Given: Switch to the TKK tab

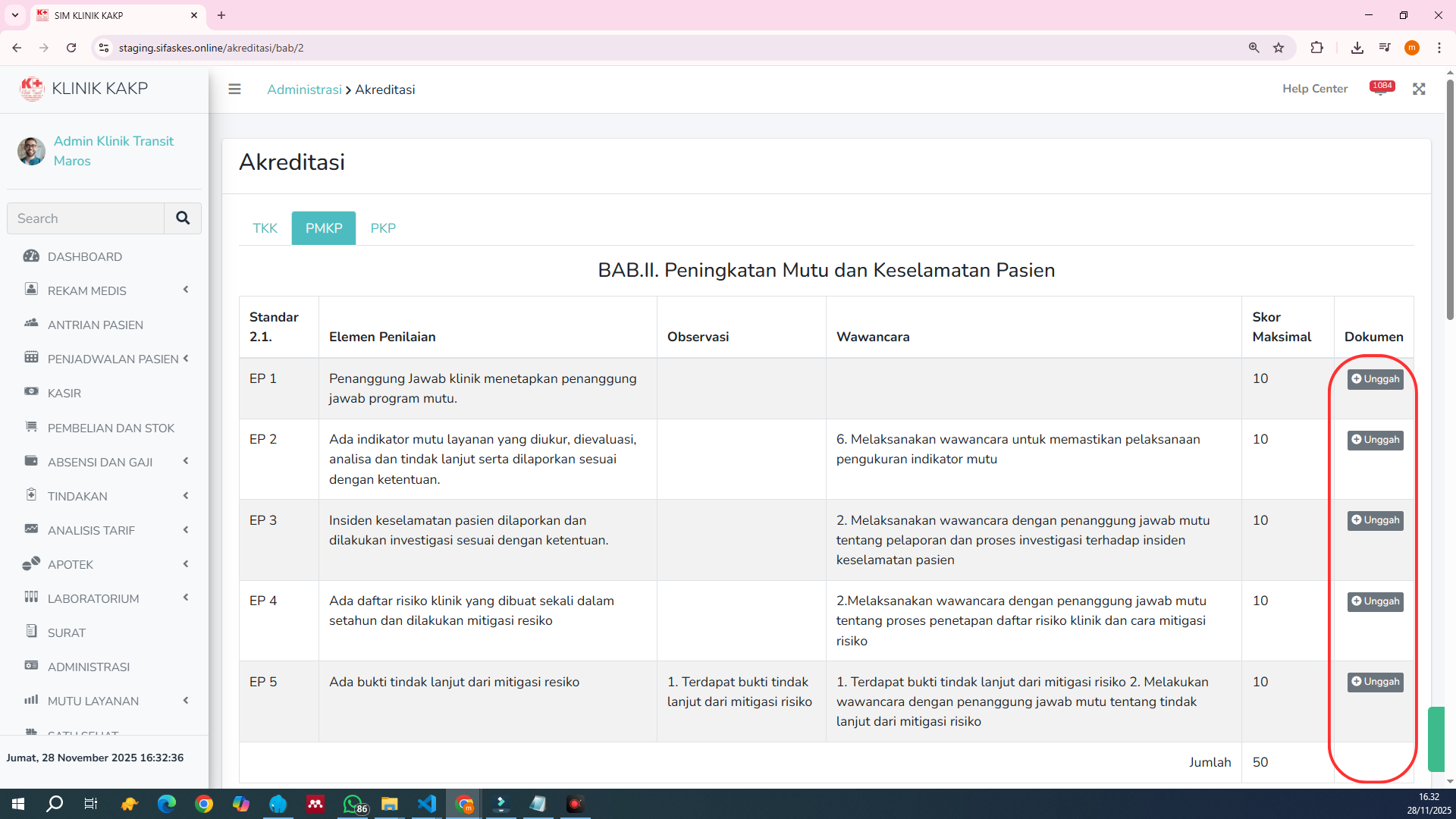Looking at the screenshot, I should click(x=265, y=228).
